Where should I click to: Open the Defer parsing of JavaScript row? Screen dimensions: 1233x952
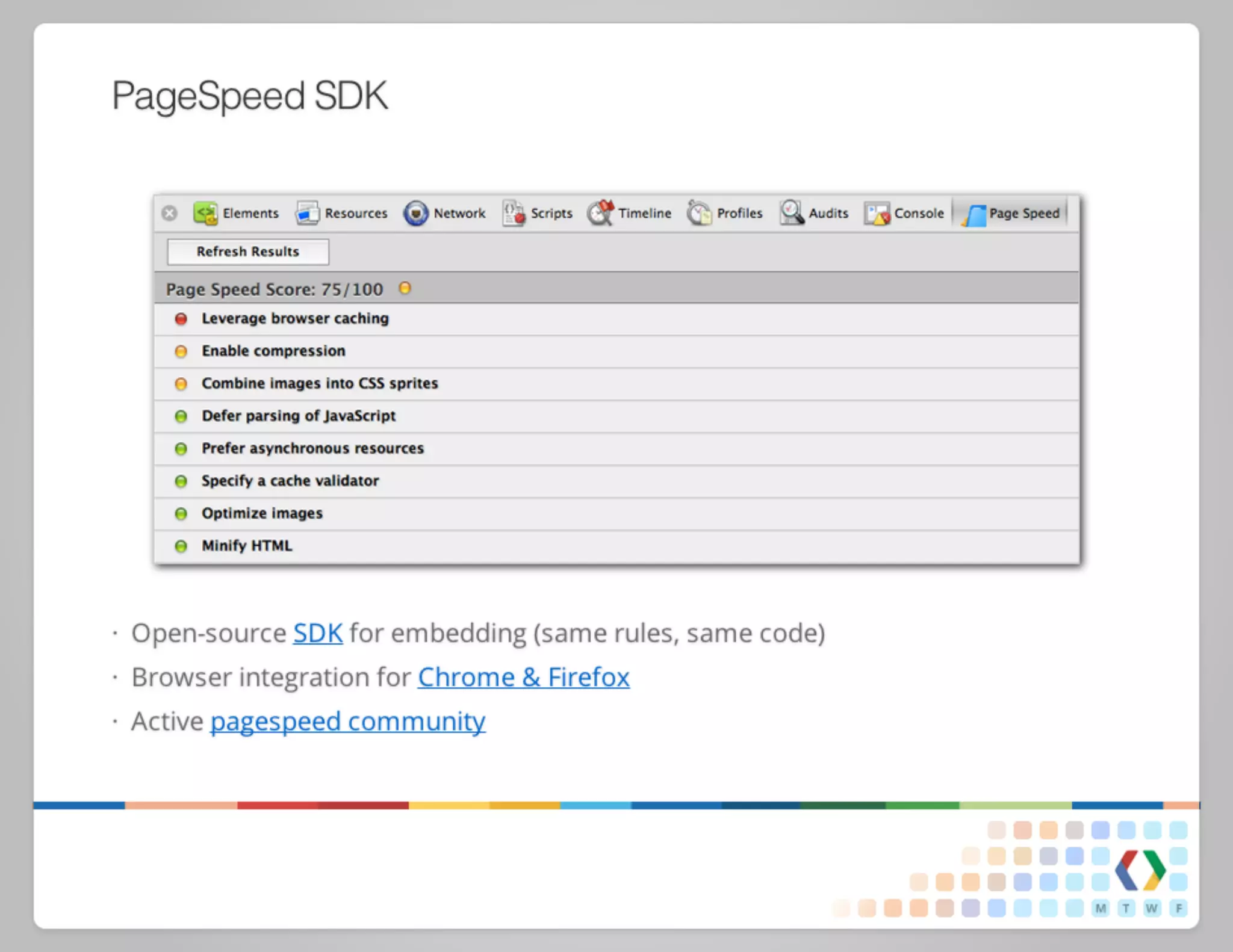[299, 416]
